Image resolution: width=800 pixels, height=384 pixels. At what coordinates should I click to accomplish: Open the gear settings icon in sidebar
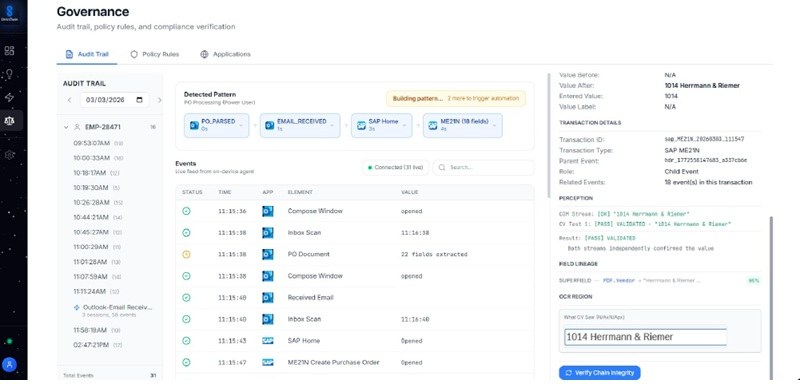click(x=9, y=155)
